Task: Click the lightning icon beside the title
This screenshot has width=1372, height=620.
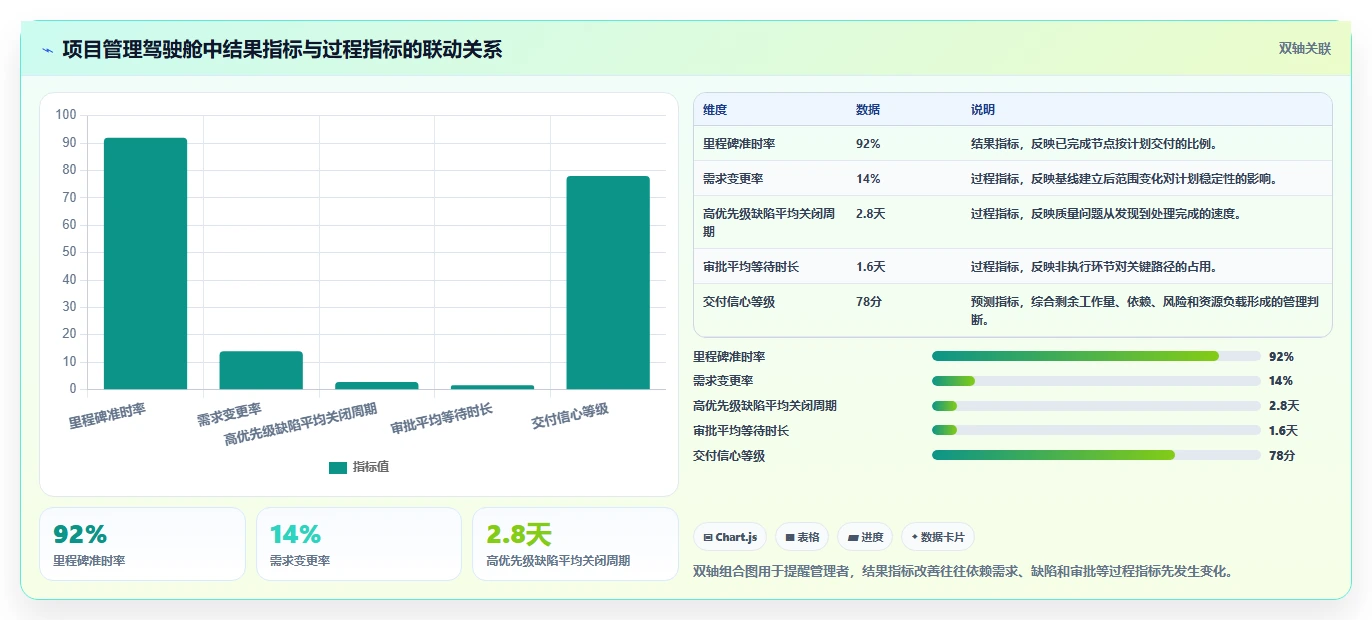Action: click(x=48, y=50)
